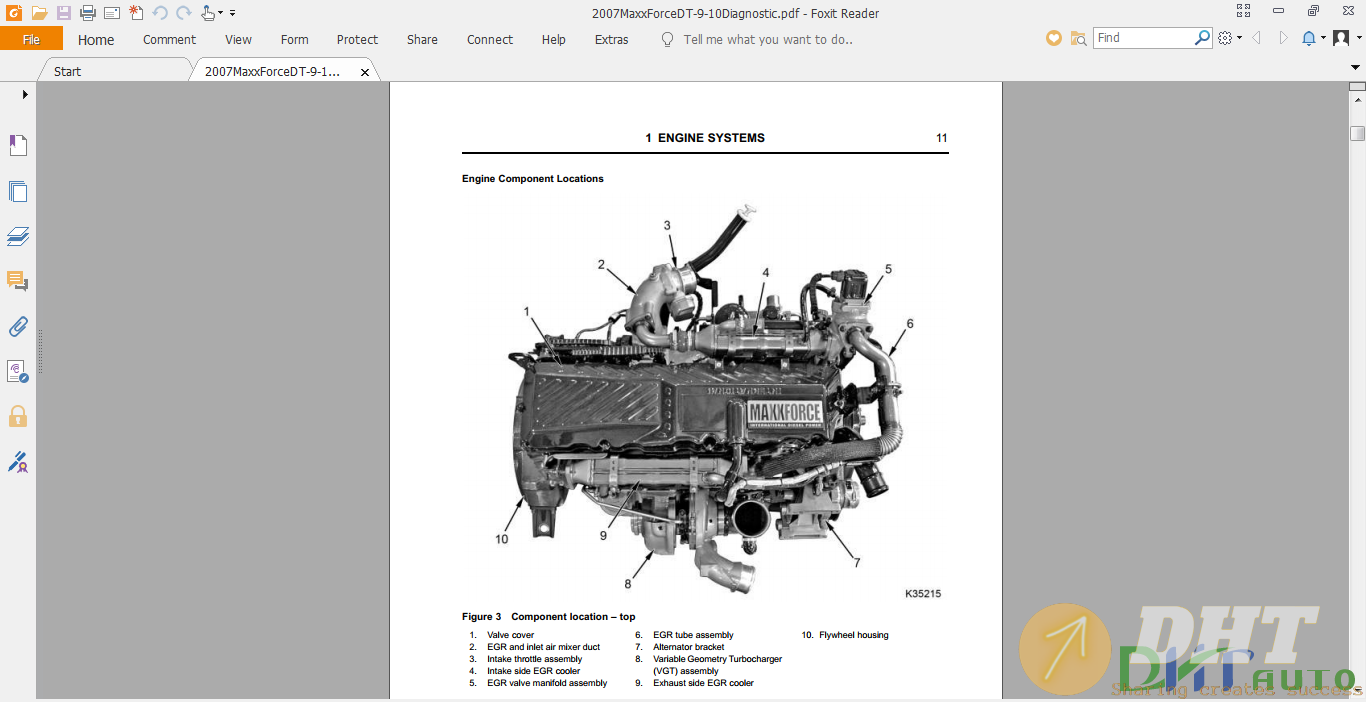Click the orange heart favorites icon
This screenshot has width=1366, height=702.
pos(1053,38)
